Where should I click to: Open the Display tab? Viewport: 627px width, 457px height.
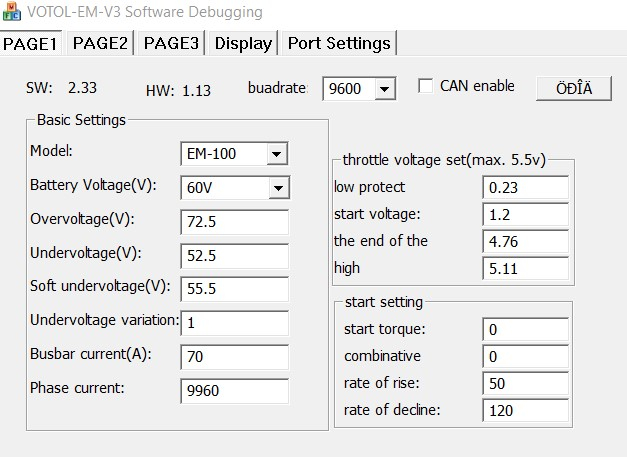tap(243, 43)
